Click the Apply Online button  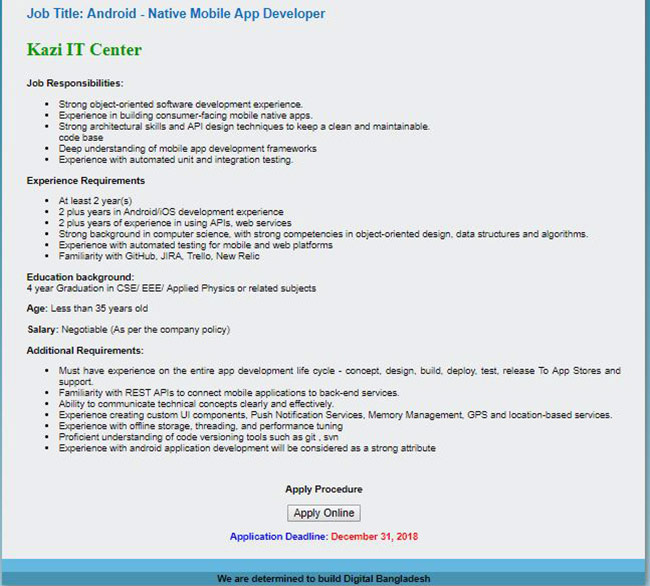tap(324, 513)
